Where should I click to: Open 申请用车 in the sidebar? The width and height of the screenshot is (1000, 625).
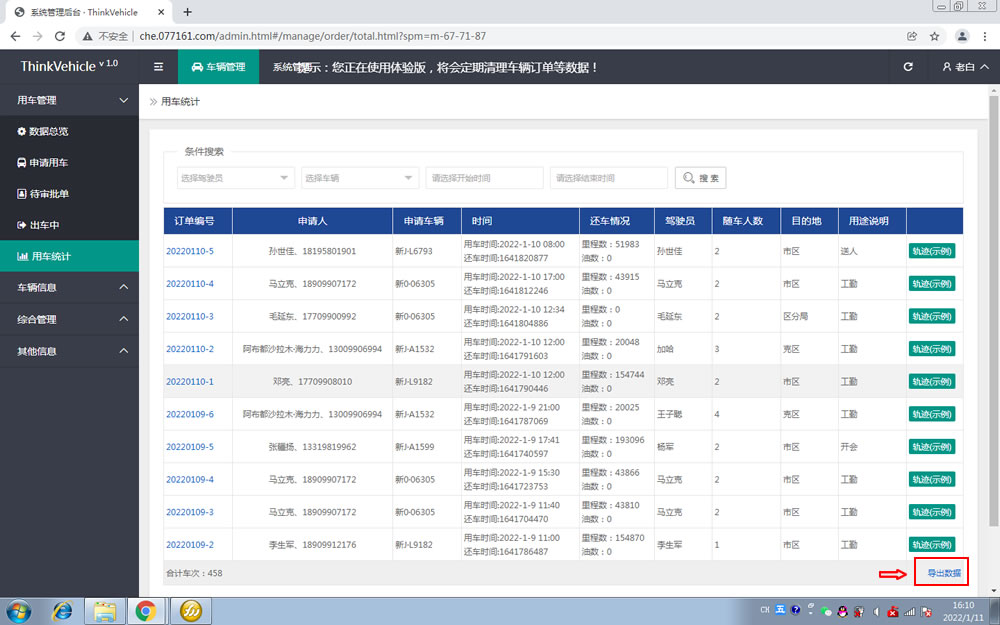(x=70, y=163)
